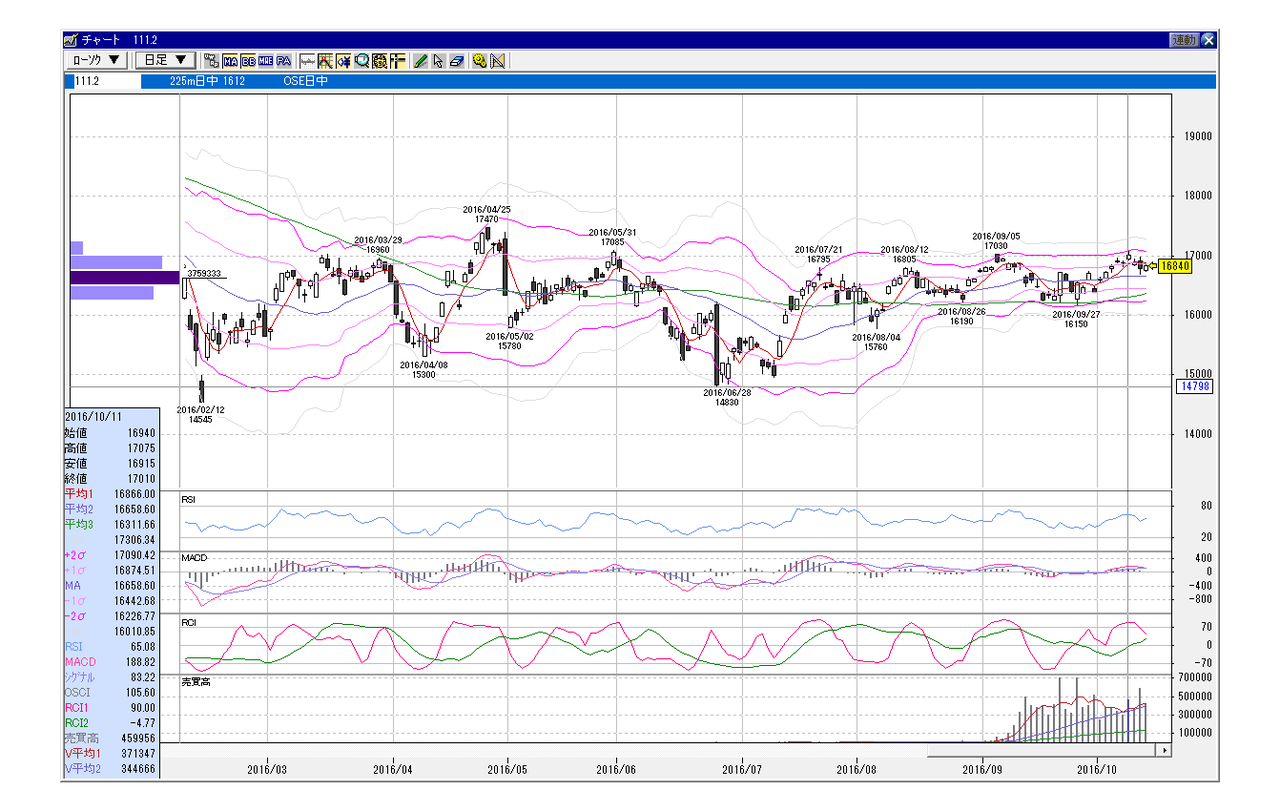1280x811 pixels.
Task: Click the triangle ruler icon
Action: click(x=496, y=60)
